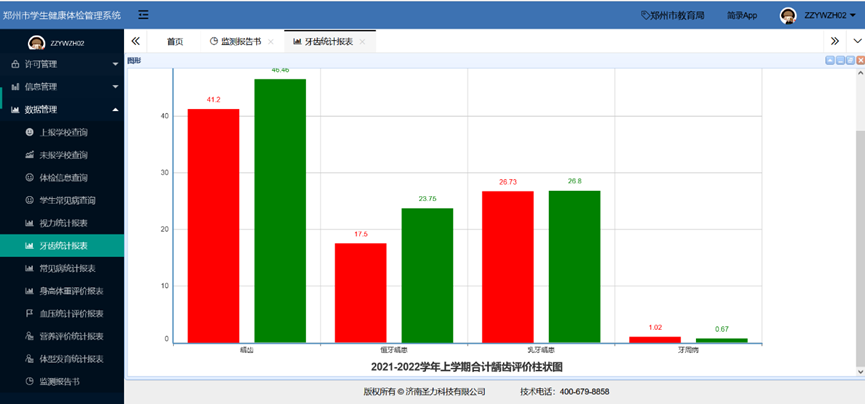Click the 上报学校查询 sidebar icon
Screen dimensions: 865x404
click(29, 132)
